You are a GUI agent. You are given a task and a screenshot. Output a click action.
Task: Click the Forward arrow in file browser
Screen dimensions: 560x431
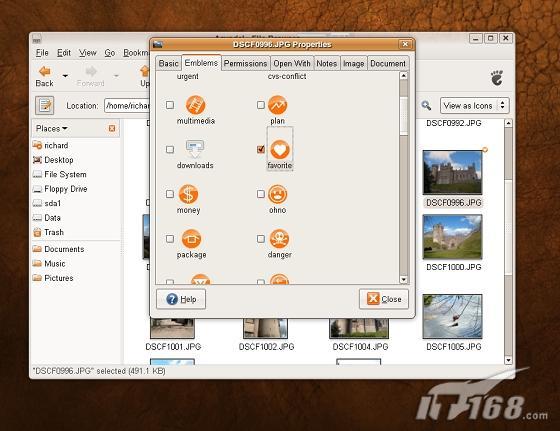(x=91, y=71)
